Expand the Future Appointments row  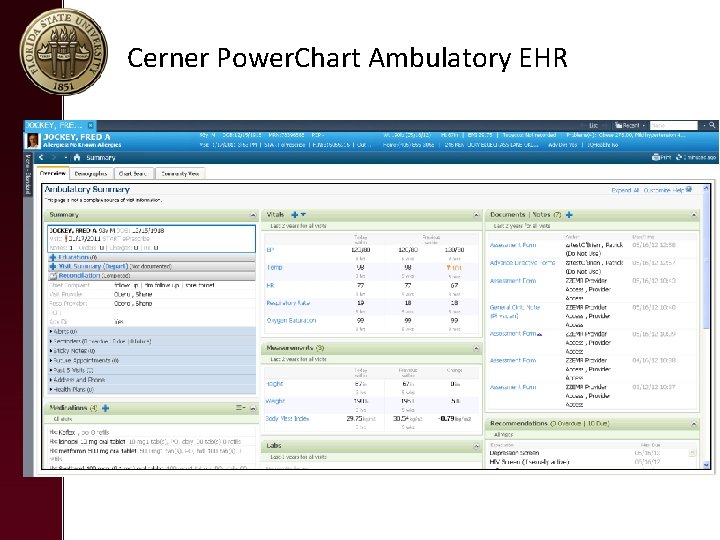(152, 360)
